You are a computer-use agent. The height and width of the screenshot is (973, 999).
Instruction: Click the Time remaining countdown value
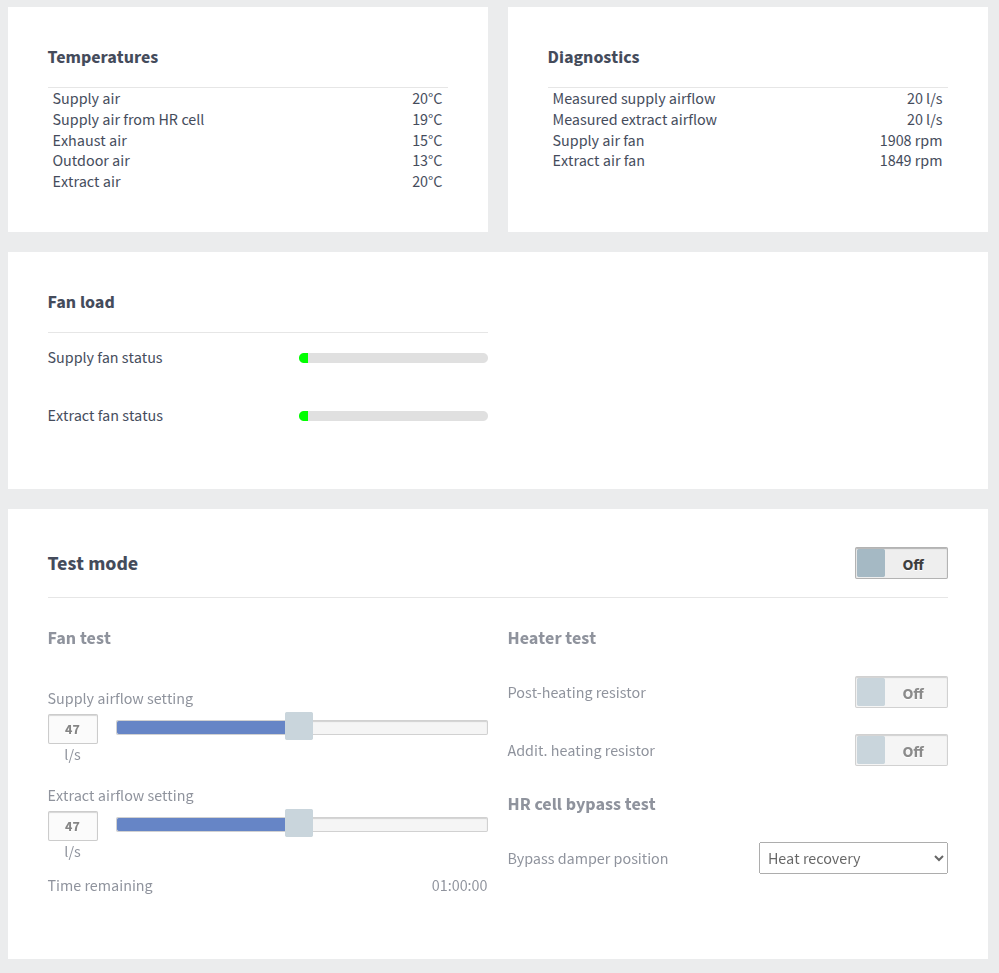[x=459, y=886]
